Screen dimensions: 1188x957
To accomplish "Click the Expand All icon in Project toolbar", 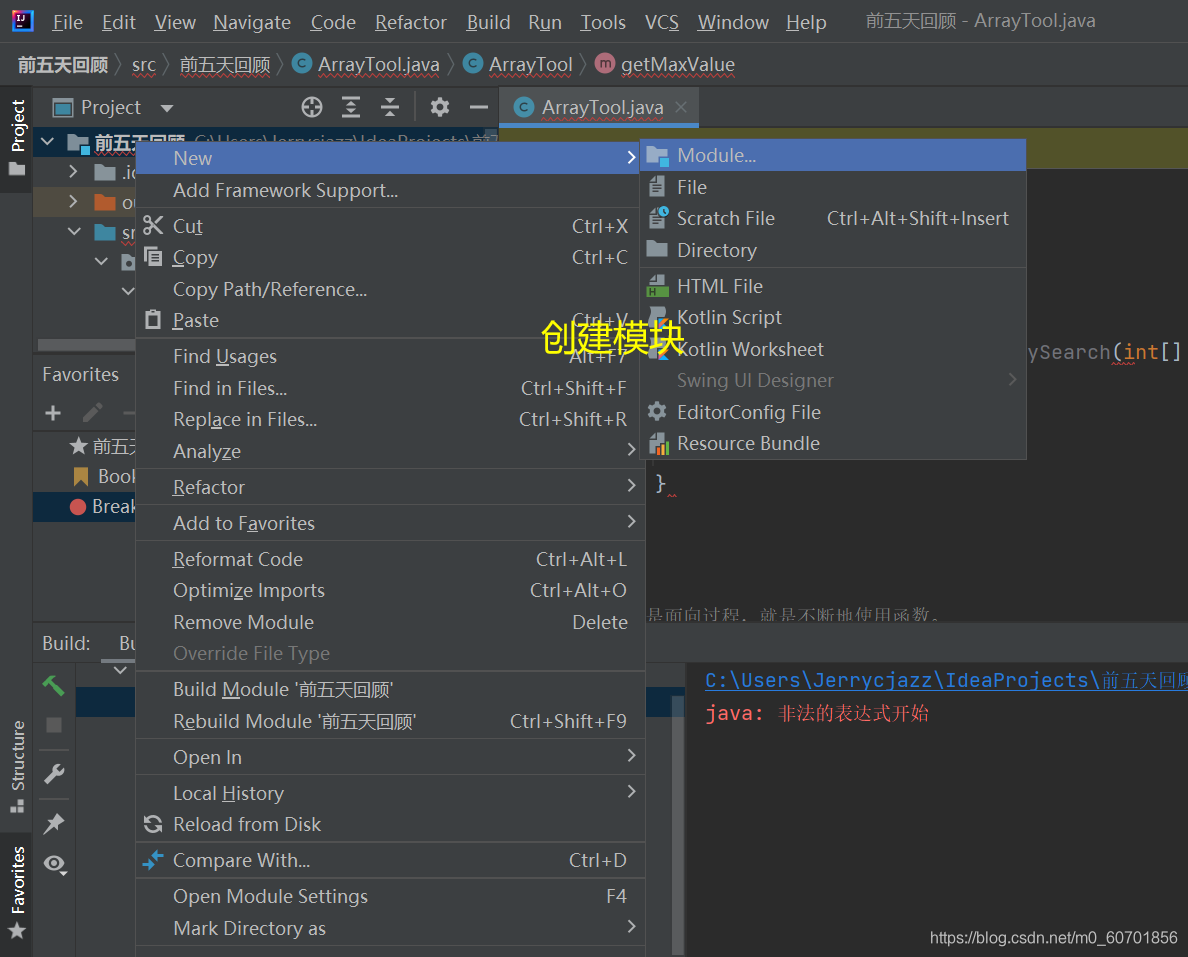I will coord(349,107).
